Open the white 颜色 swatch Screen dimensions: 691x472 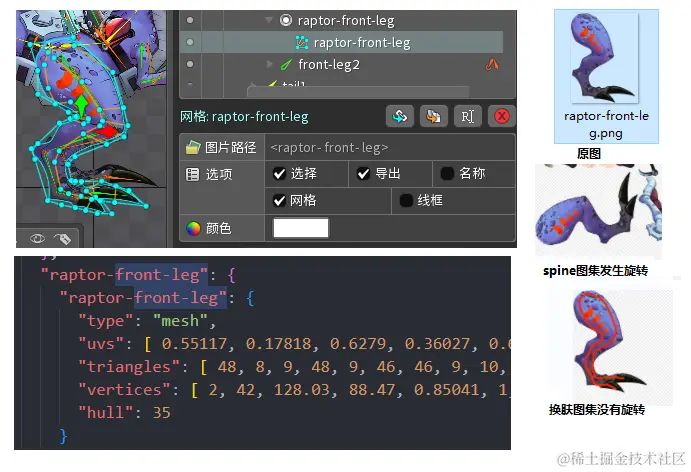pos(301,228)
